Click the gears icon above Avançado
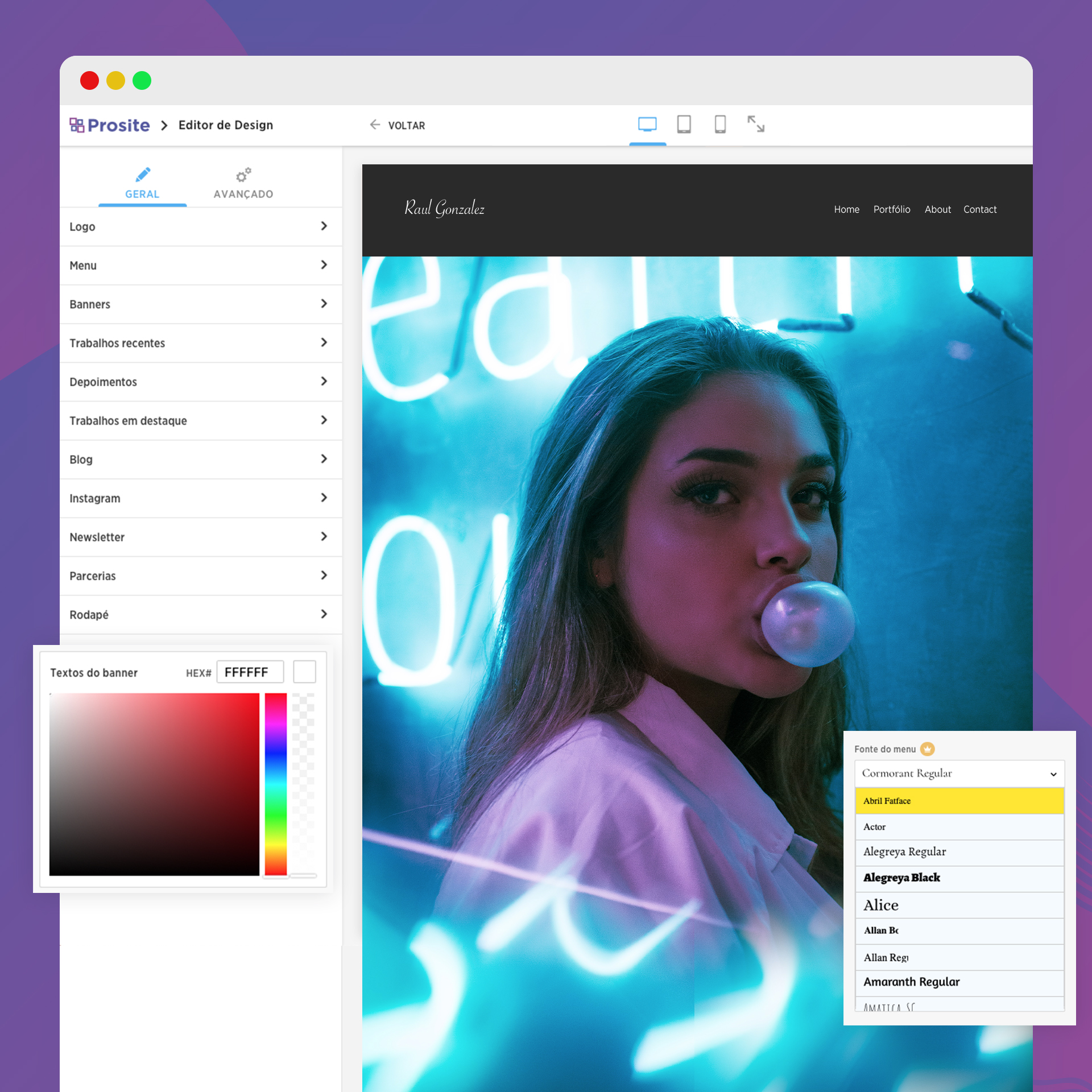 click(243, 175)
